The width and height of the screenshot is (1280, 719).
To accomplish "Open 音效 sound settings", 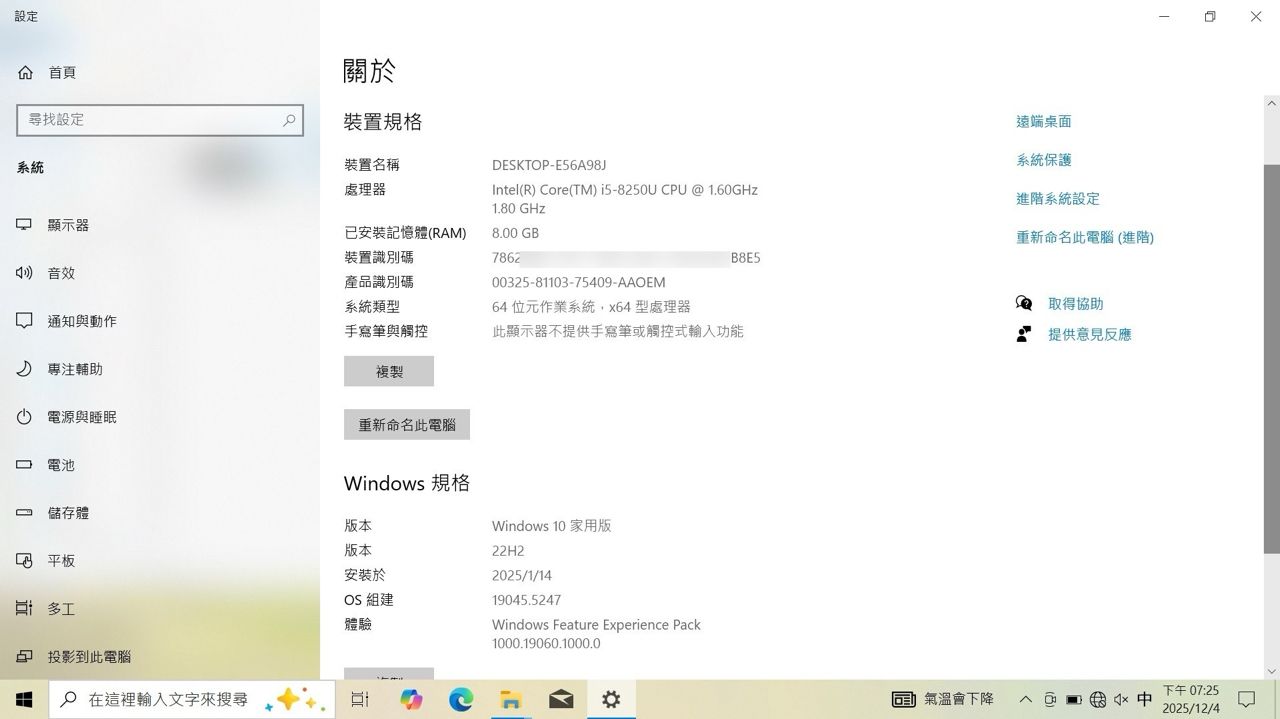I will 61,273.
